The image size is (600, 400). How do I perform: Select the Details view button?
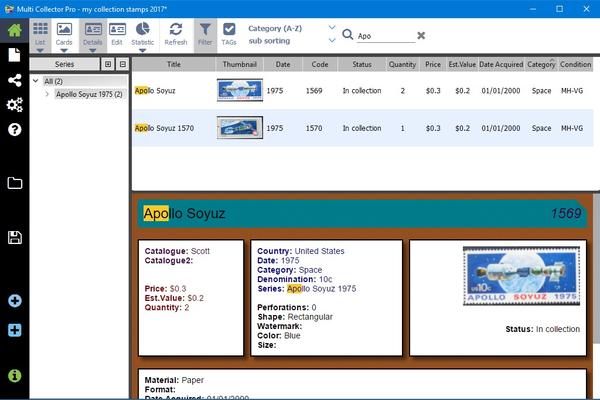pos(93,34)
